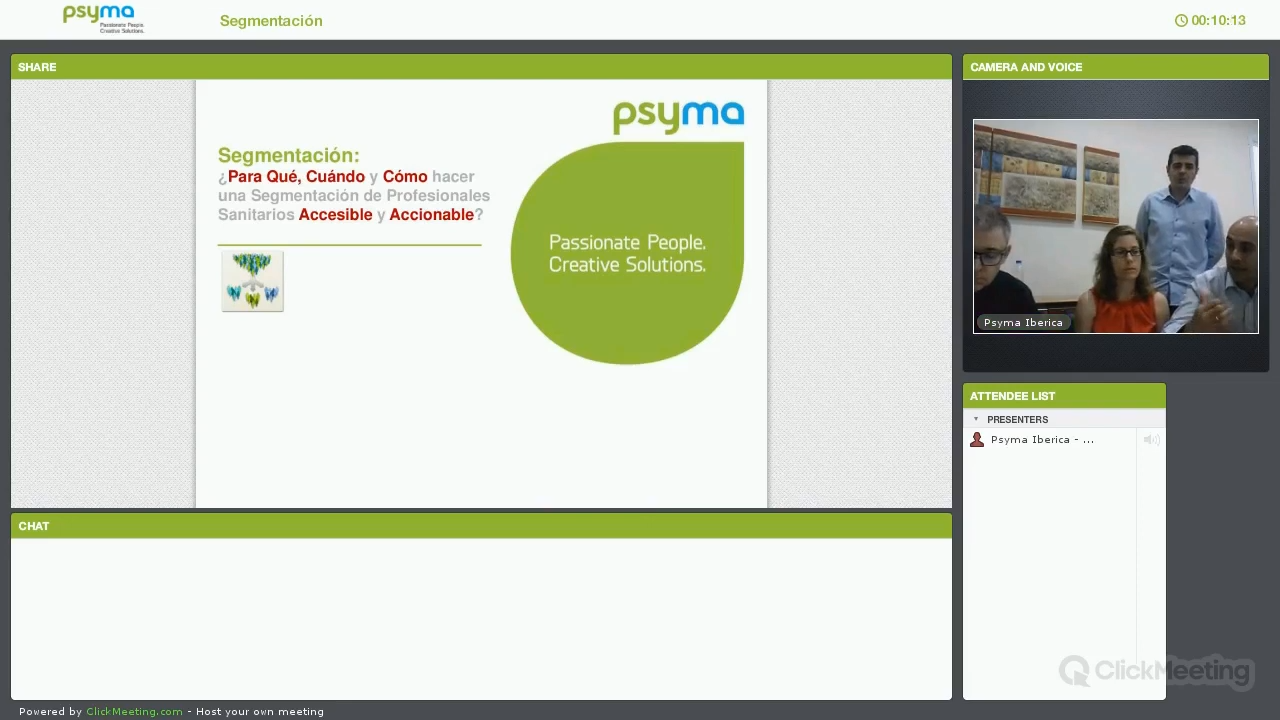Click the green Passionate People leaf graphic
This screenshot has width=1280, height=720.
pyautogui.click(x=627, y=253)
